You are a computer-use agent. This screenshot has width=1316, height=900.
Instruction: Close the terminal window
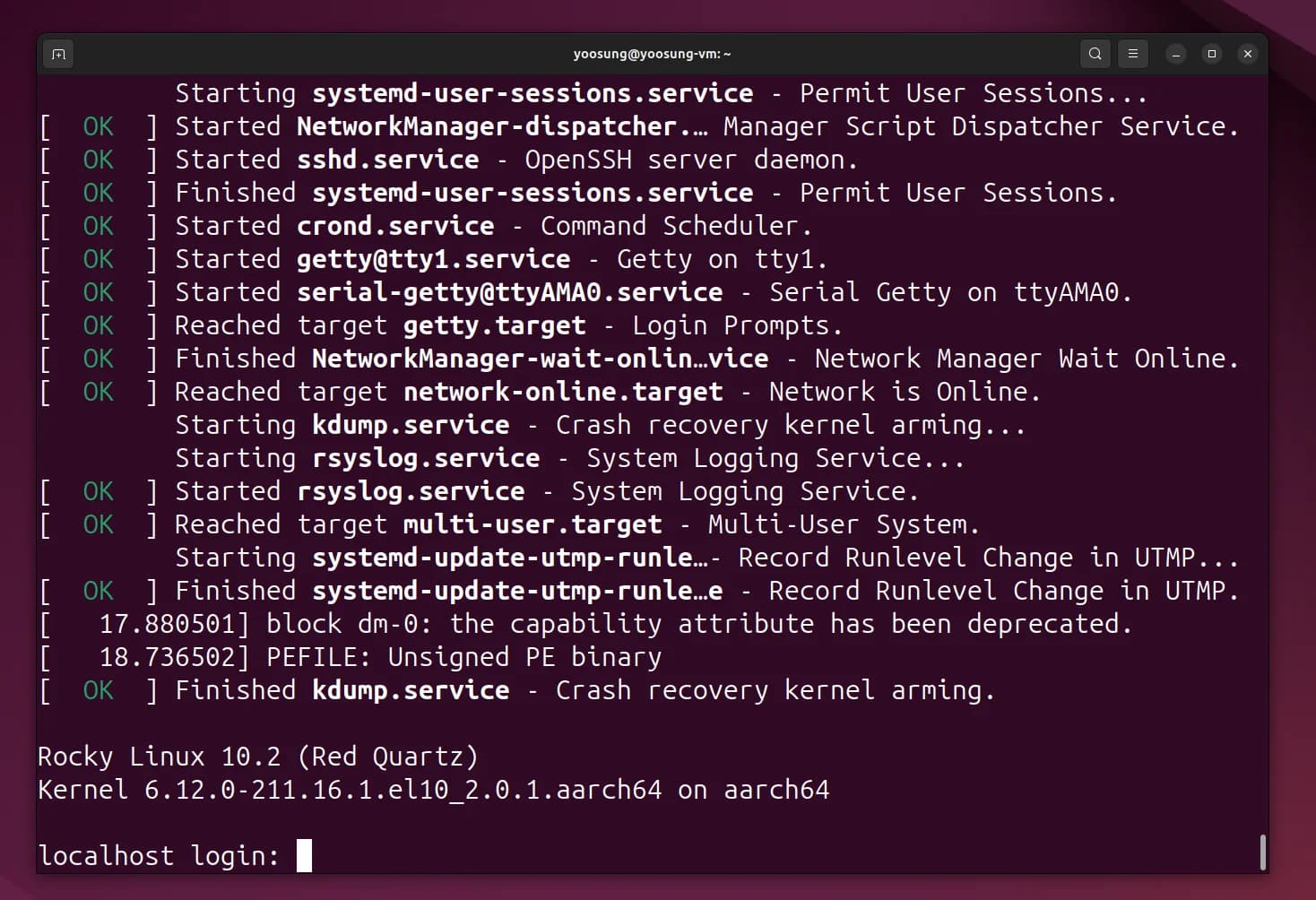pos(1248,54)
